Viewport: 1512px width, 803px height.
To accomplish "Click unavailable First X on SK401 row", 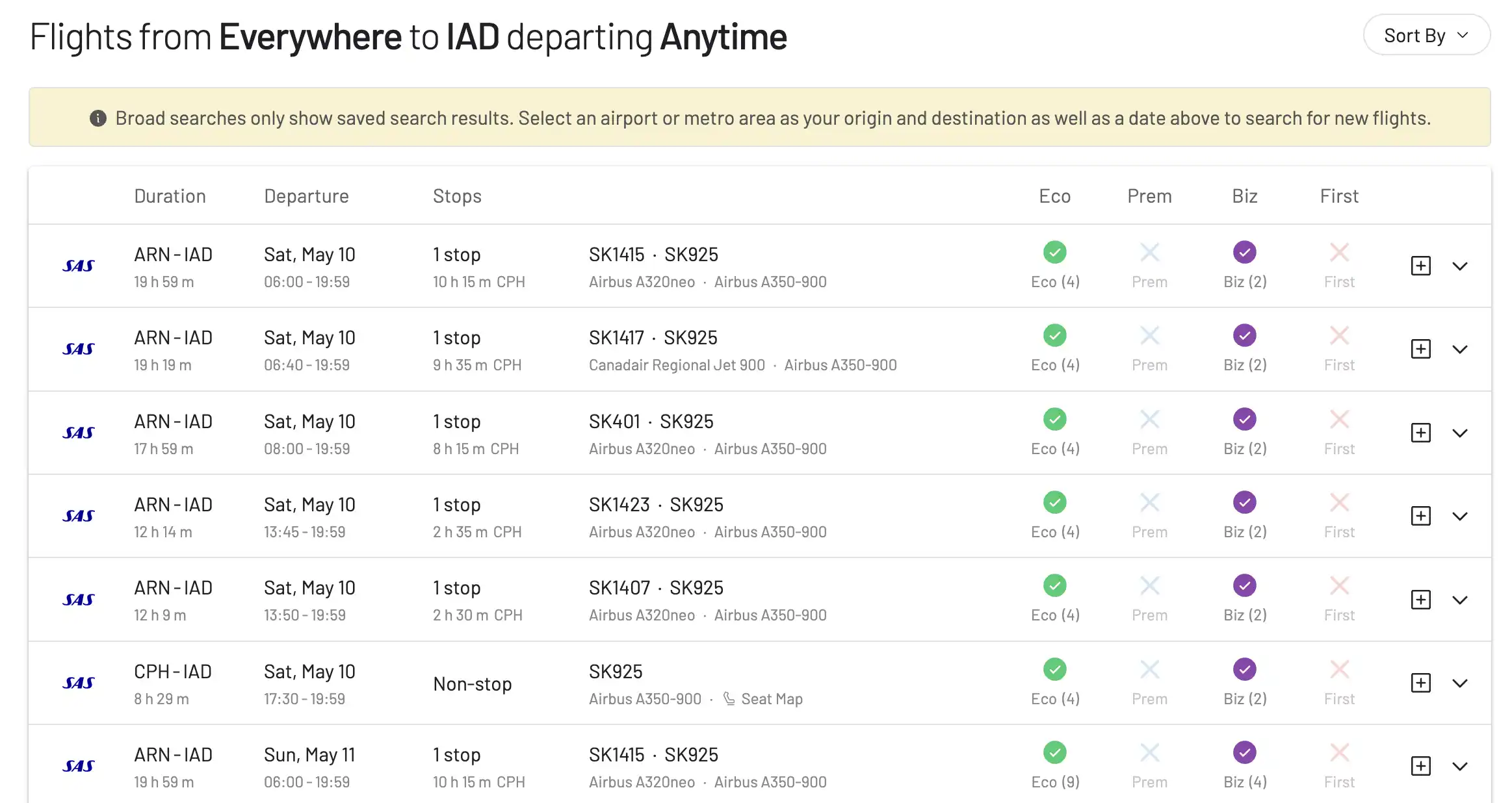I will pos(1339,419).
